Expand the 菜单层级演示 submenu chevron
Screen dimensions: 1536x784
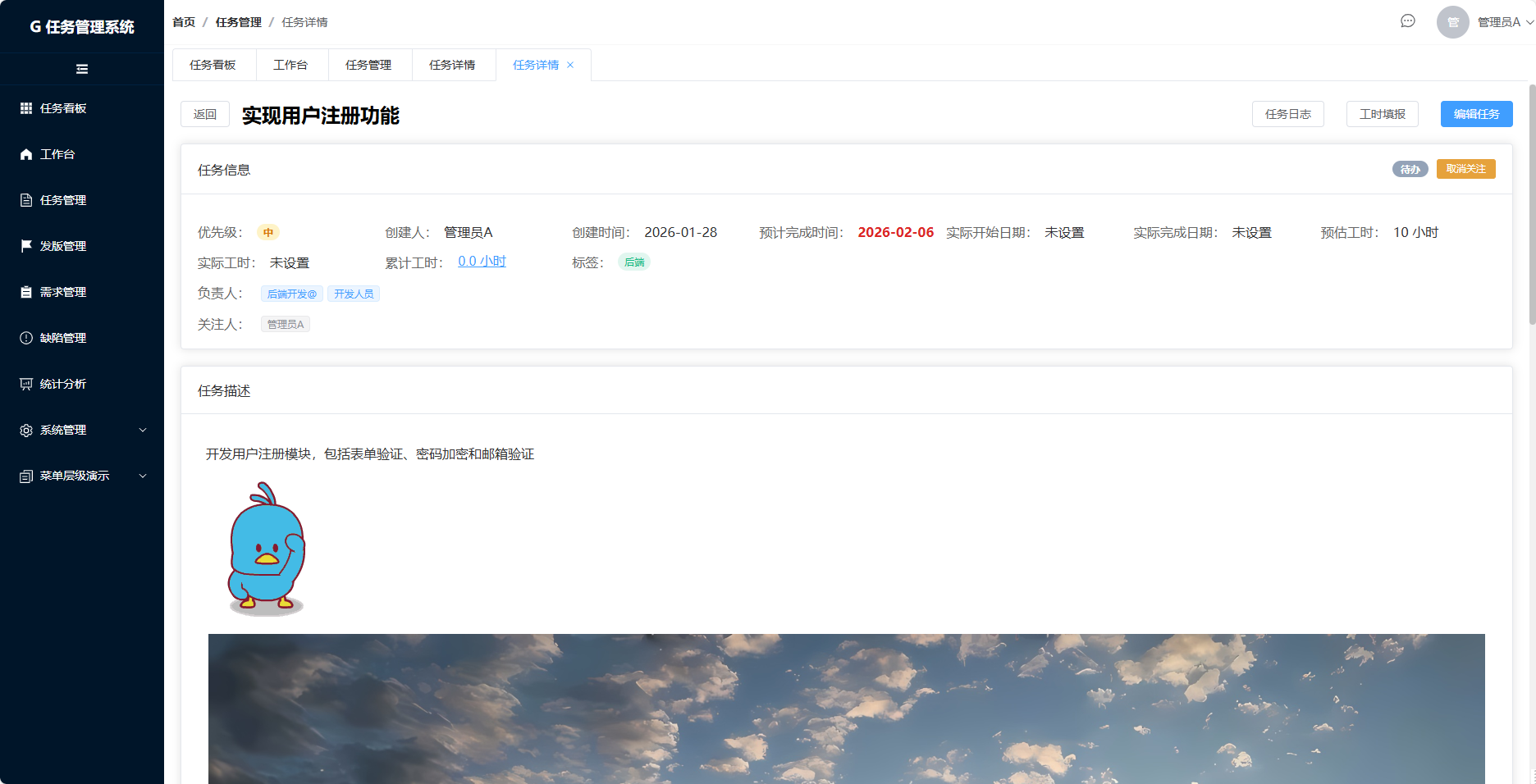pos(143,476)
